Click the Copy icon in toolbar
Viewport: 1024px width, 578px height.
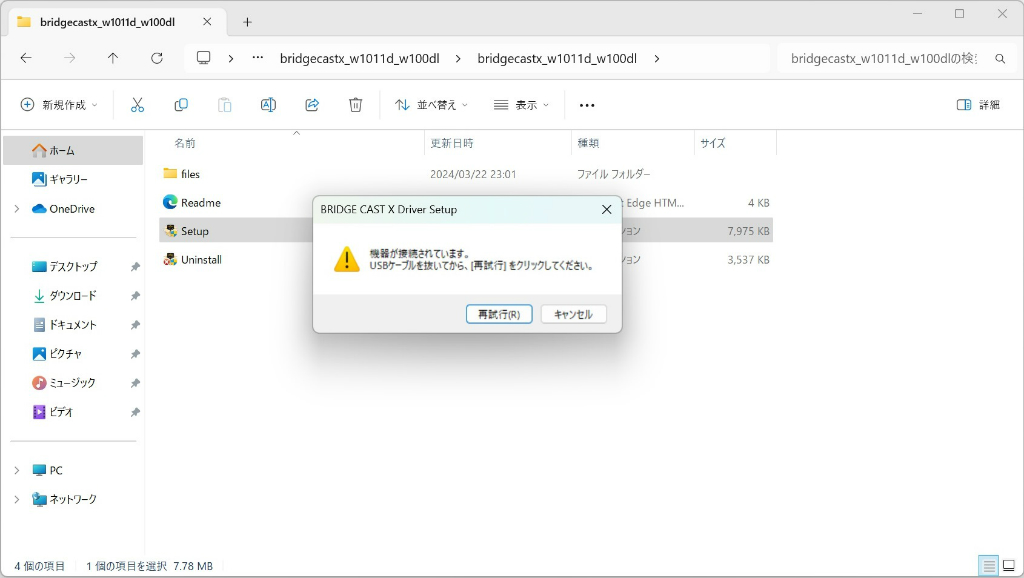[181, 105]
